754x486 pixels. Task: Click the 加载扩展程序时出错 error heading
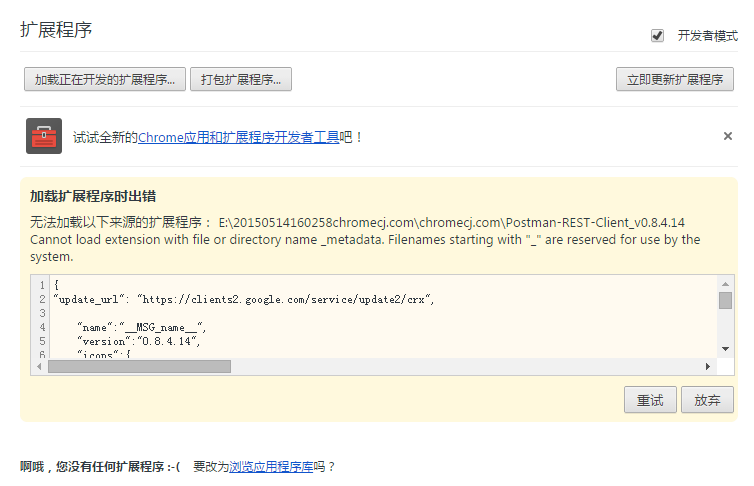[x=93, y=196]
